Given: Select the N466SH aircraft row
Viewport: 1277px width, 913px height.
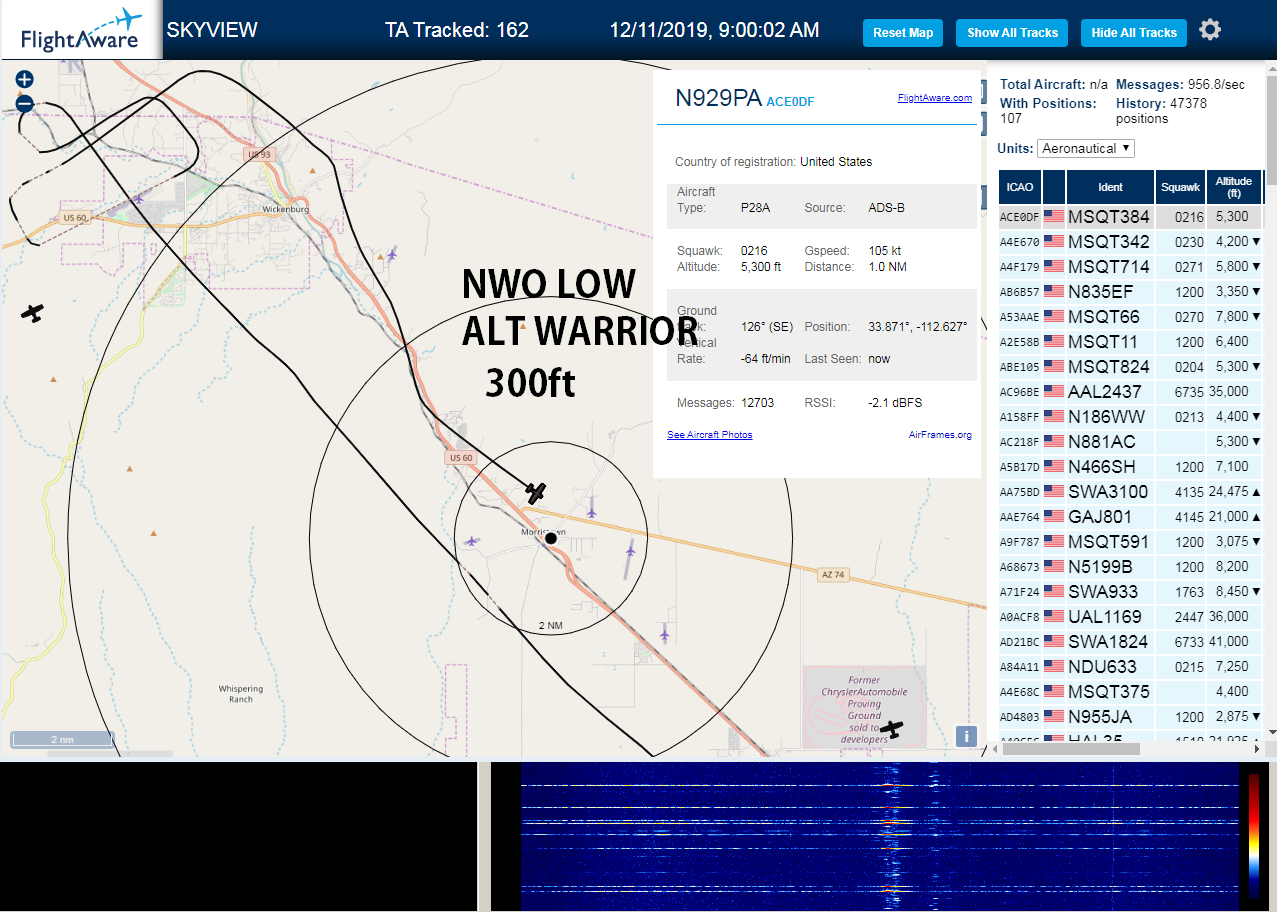Looking at the screenshot, I should (1131, 467).
